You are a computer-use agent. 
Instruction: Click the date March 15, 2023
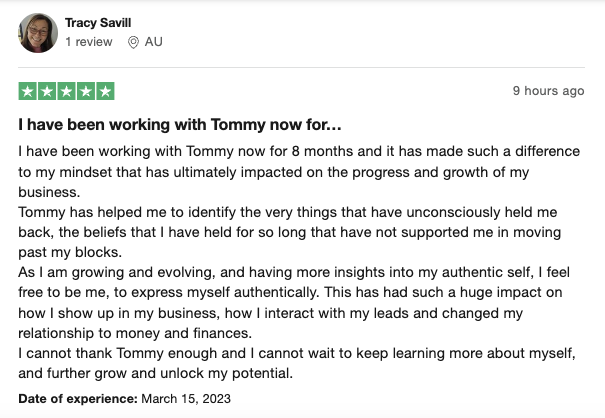coord(186,398)
